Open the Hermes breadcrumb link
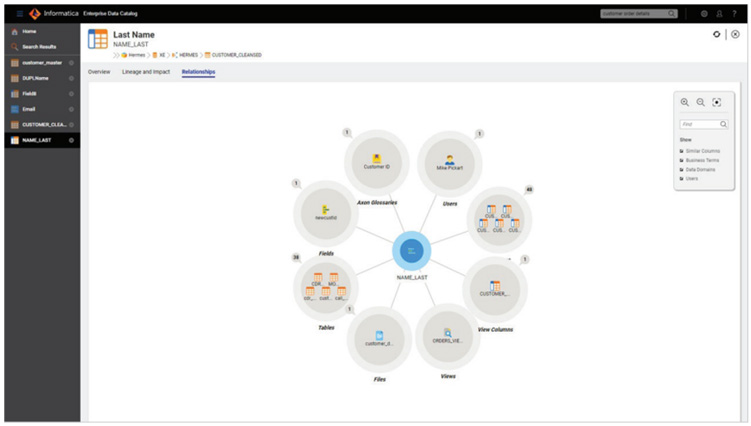 [137, 55]
